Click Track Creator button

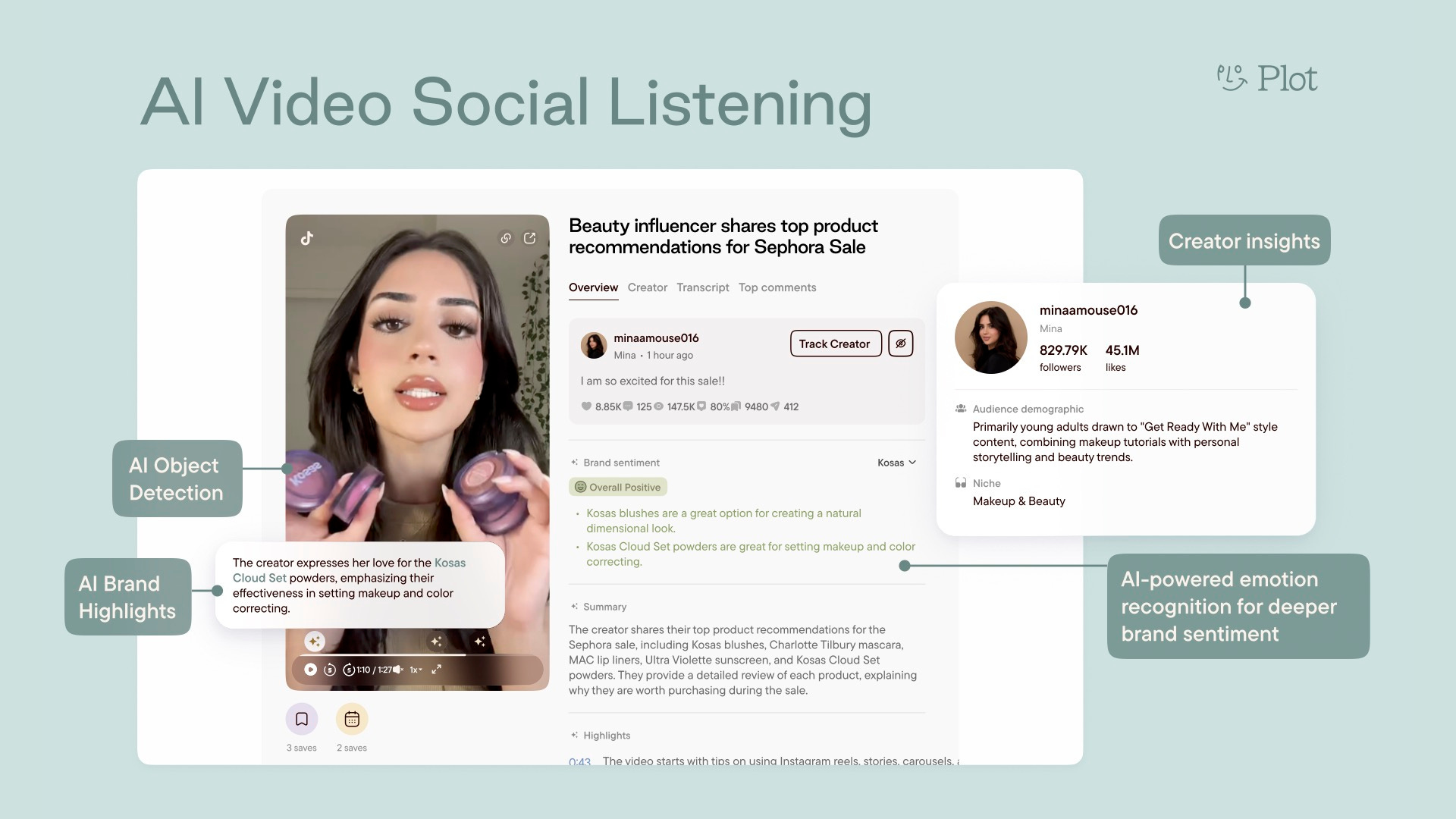[835, 344]
